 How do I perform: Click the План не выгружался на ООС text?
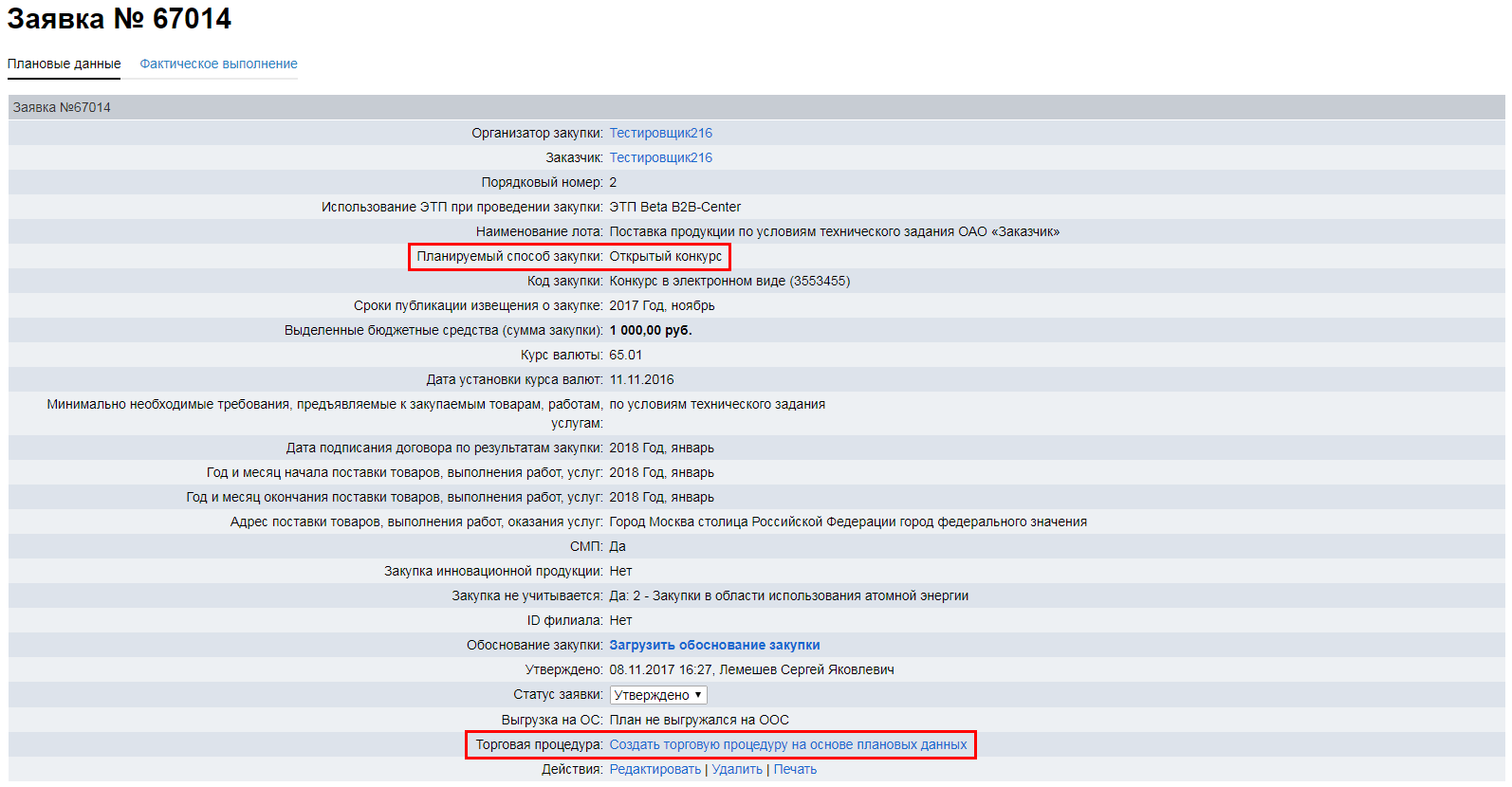tap(699, 720)
